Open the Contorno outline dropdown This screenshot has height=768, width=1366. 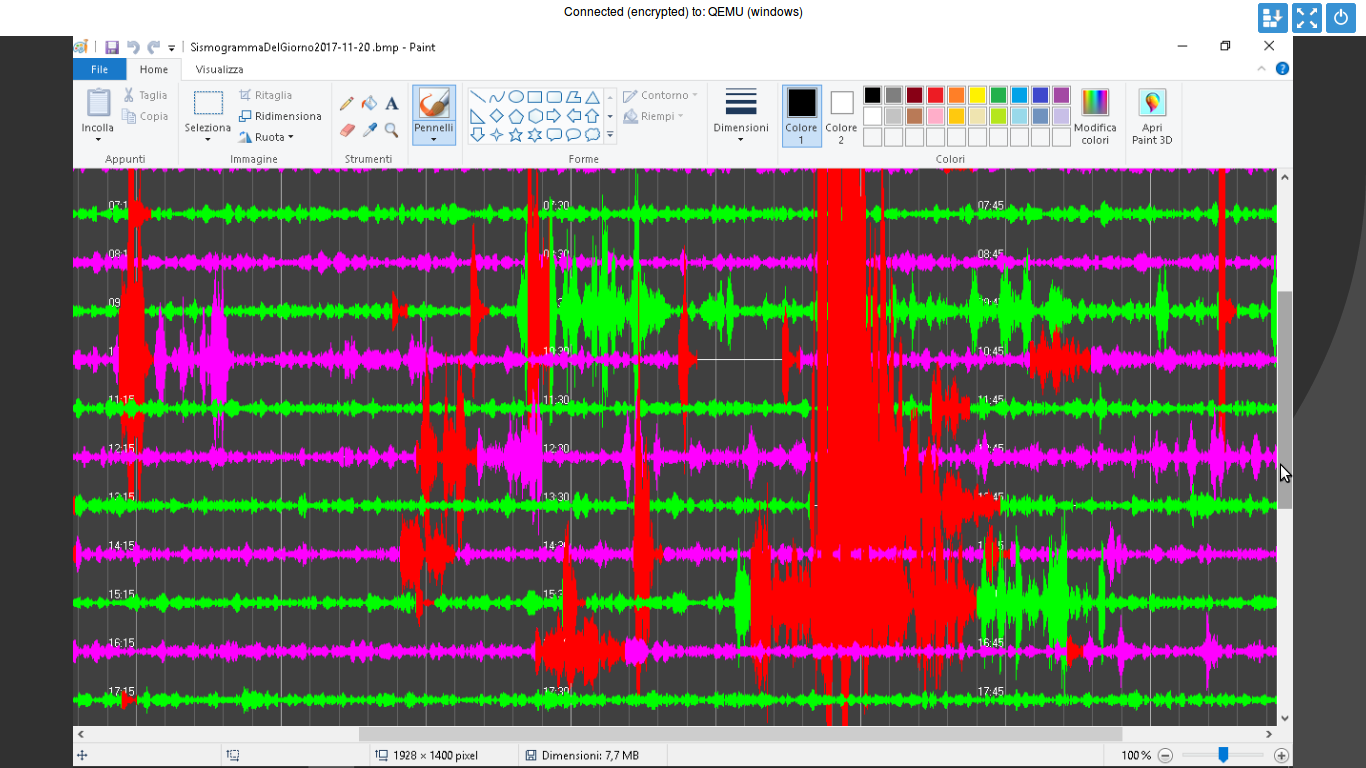point(661,95)
